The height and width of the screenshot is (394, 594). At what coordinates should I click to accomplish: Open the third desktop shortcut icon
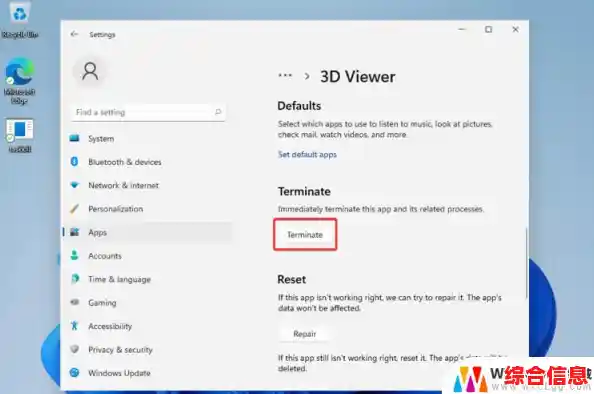pos(19,135)
